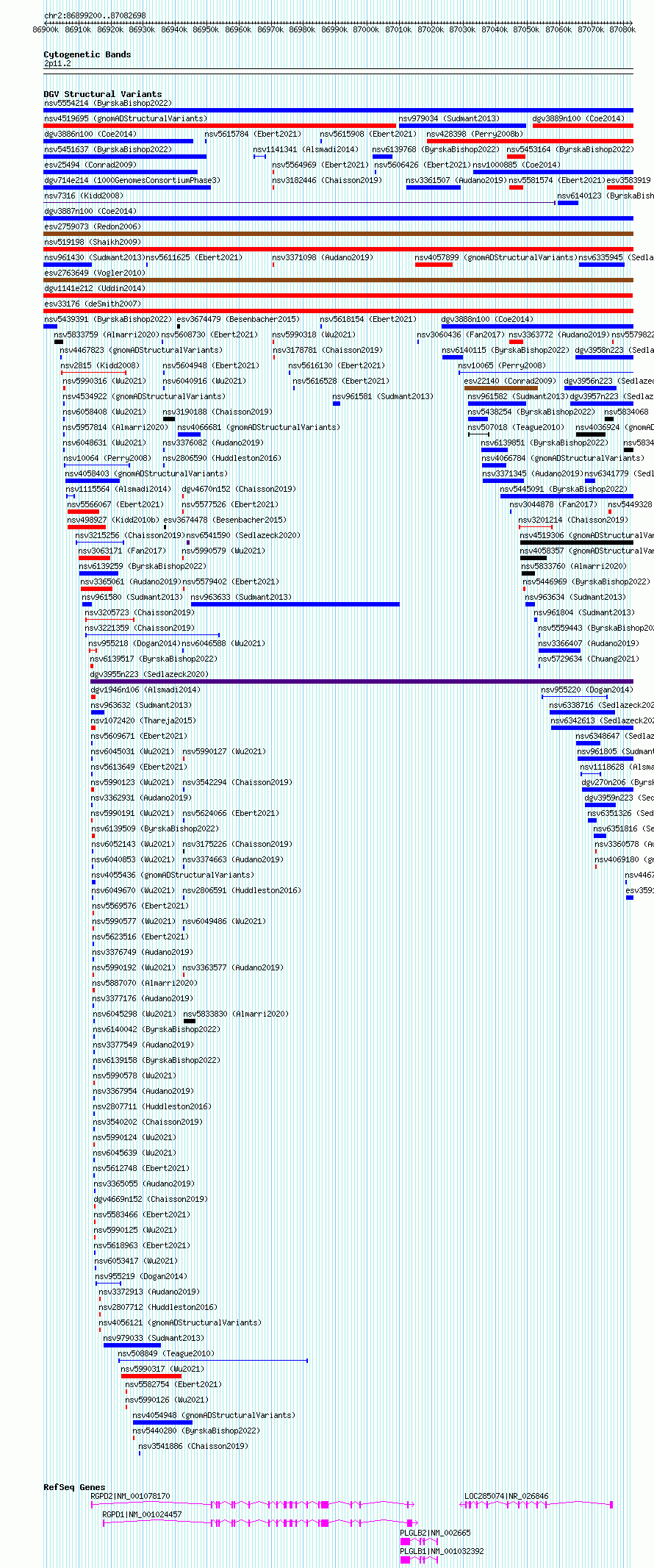Open variant nsv508849 (Teague2010)
Screen dimensions: 654x1568
213,1361
